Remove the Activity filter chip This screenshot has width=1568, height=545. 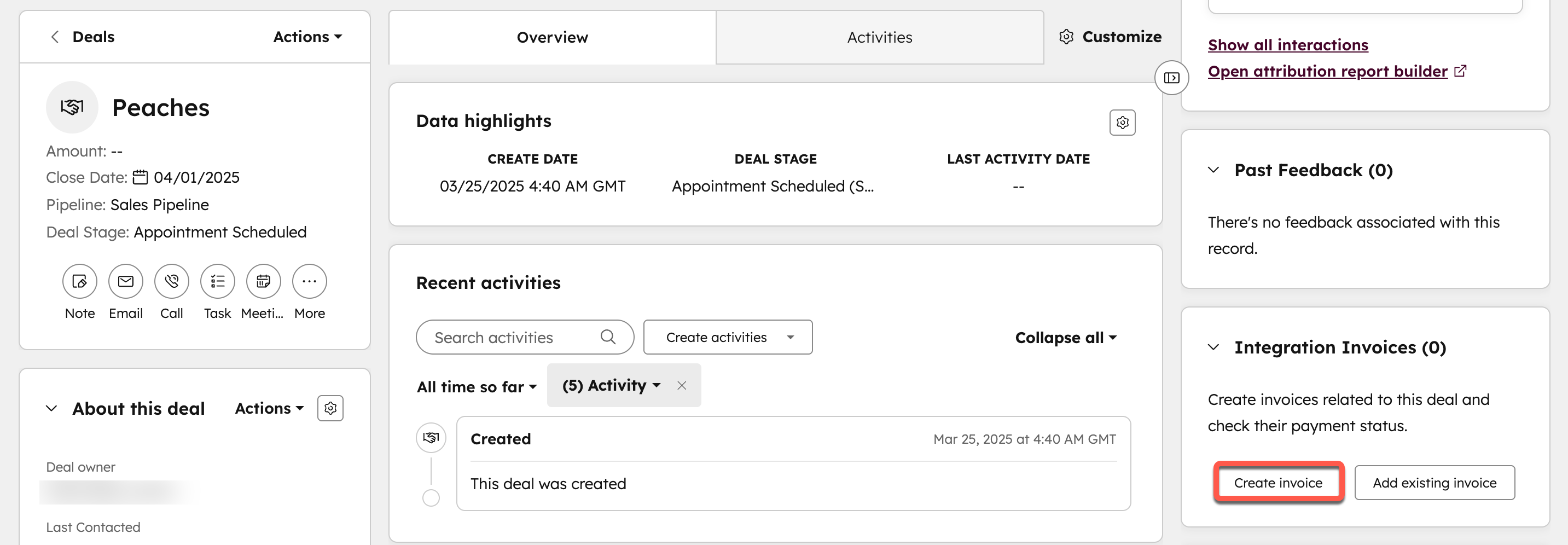click(x=682, y=385)
